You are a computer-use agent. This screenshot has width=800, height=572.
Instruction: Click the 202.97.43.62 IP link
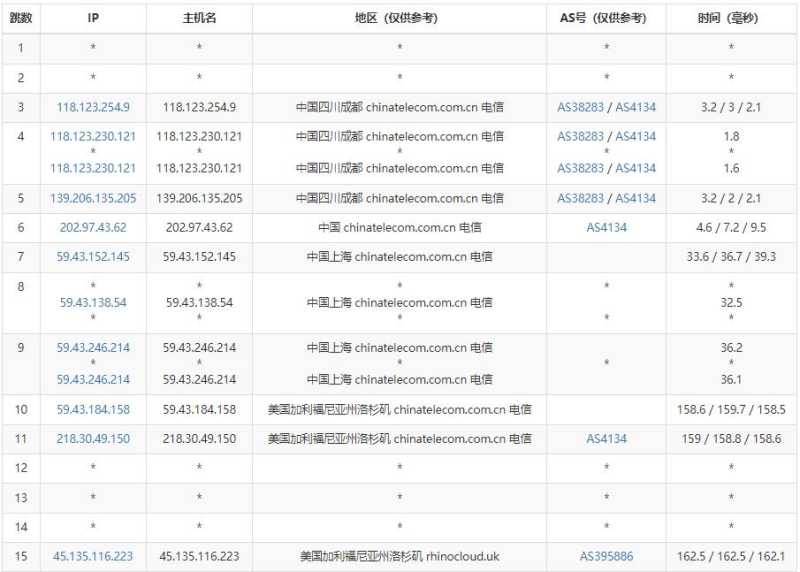pyautogui.click(x=93, y=228)
